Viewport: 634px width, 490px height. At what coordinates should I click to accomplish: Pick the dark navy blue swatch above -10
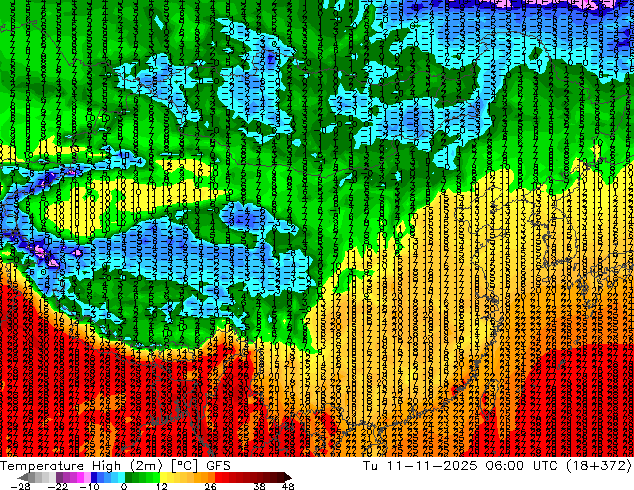pos(94,477)
